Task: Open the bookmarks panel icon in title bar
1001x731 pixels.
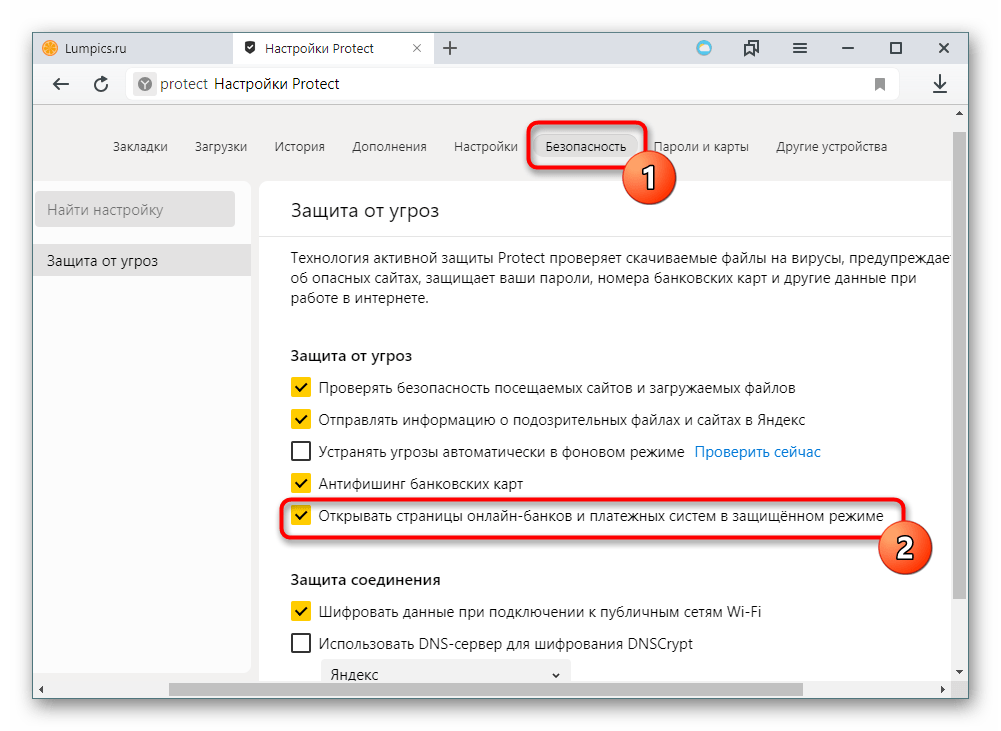Action: (x=752, y=48)
